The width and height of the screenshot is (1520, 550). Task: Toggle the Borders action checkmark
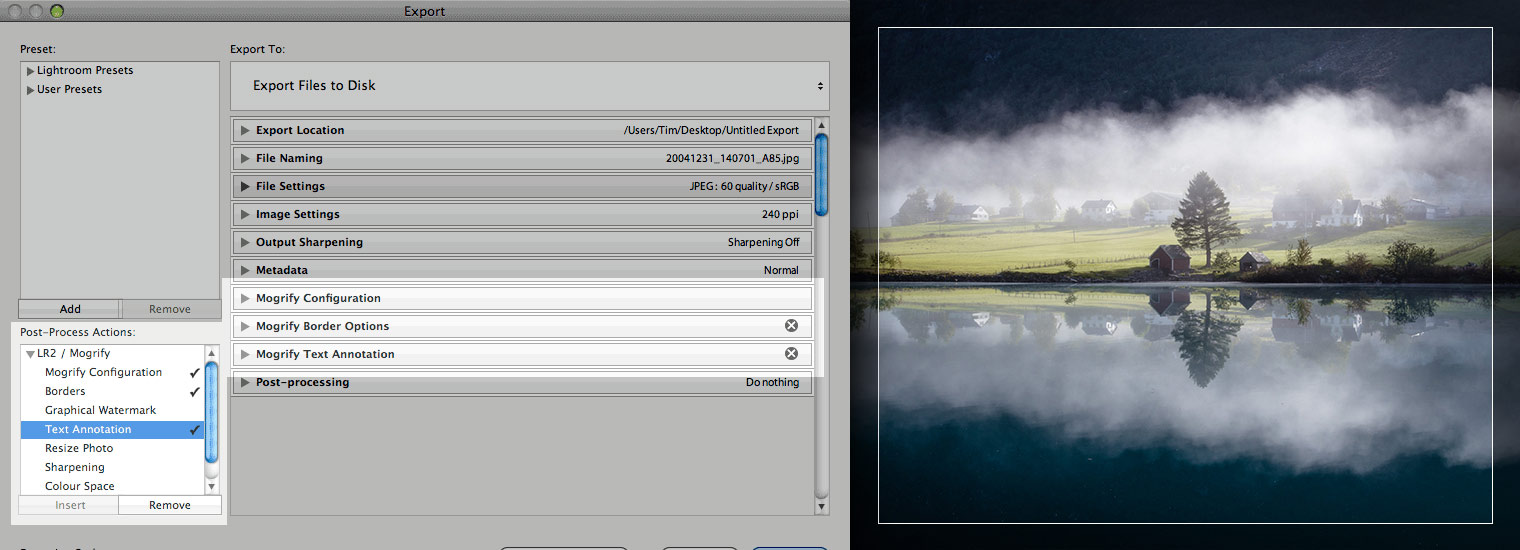coord(195,392)
